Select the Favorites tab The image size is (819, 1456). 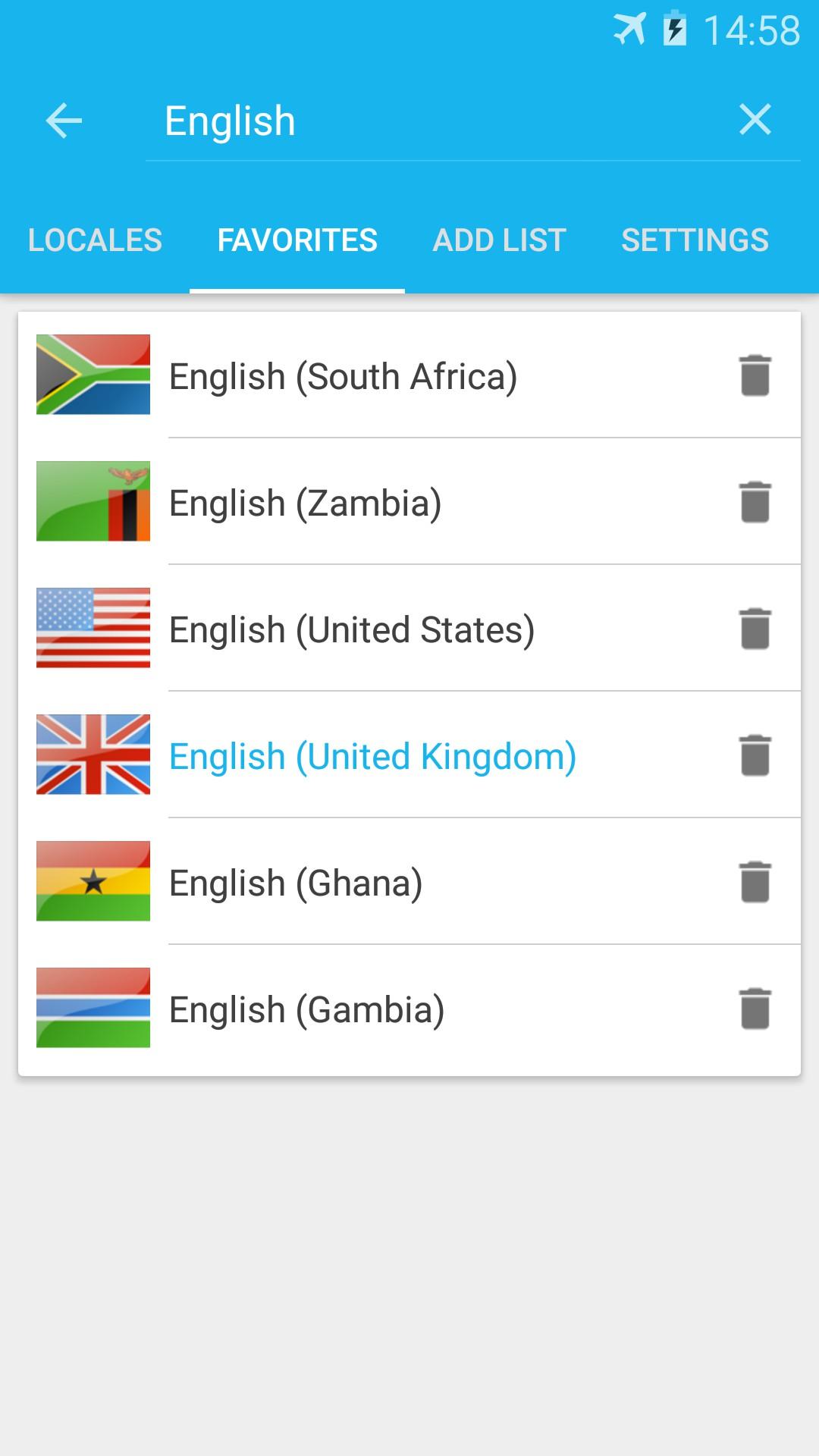coord(297,240)
